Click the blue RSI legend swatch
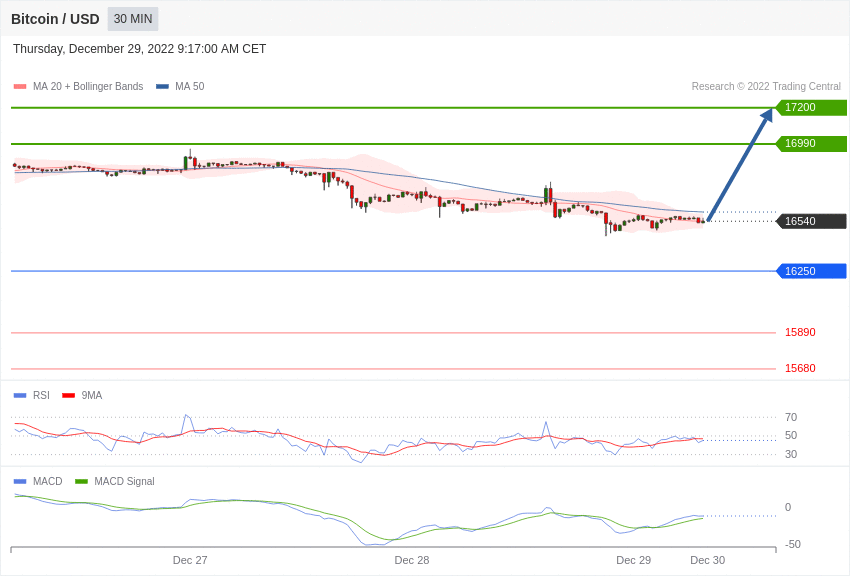This screenshot has width=850, height=576. (x=20, y=396)
